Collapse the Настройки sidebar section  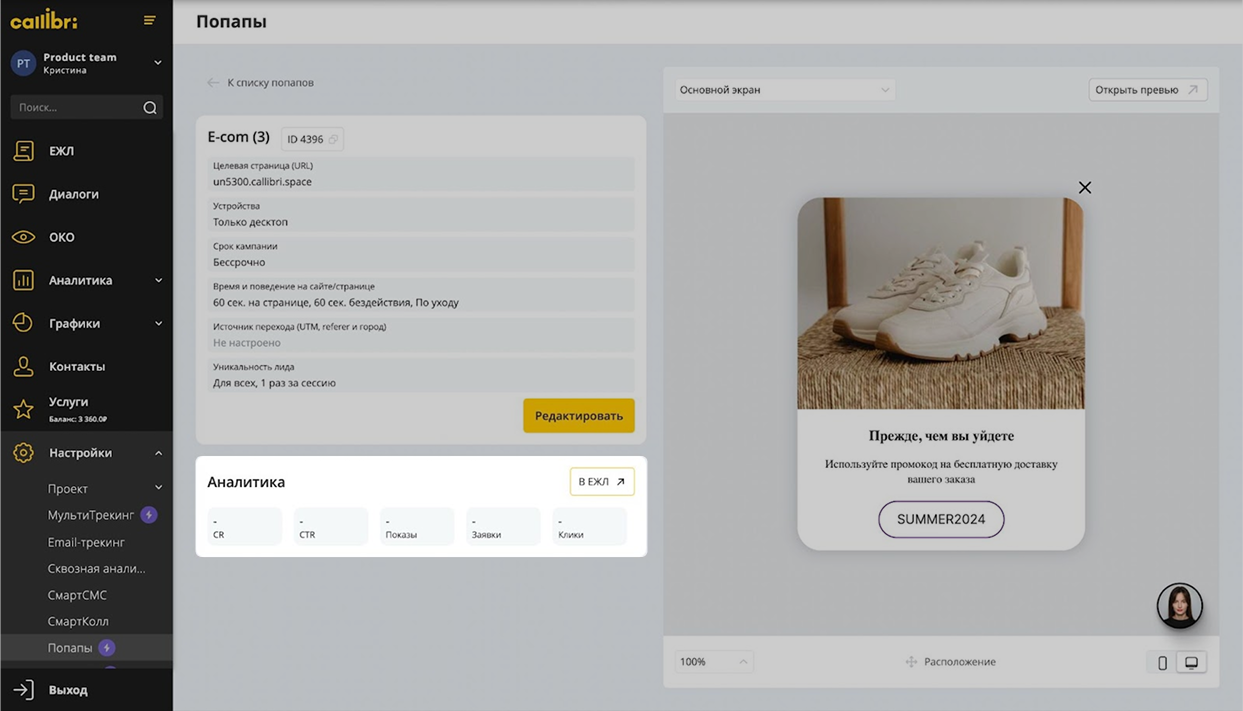(x=158, y=453)
